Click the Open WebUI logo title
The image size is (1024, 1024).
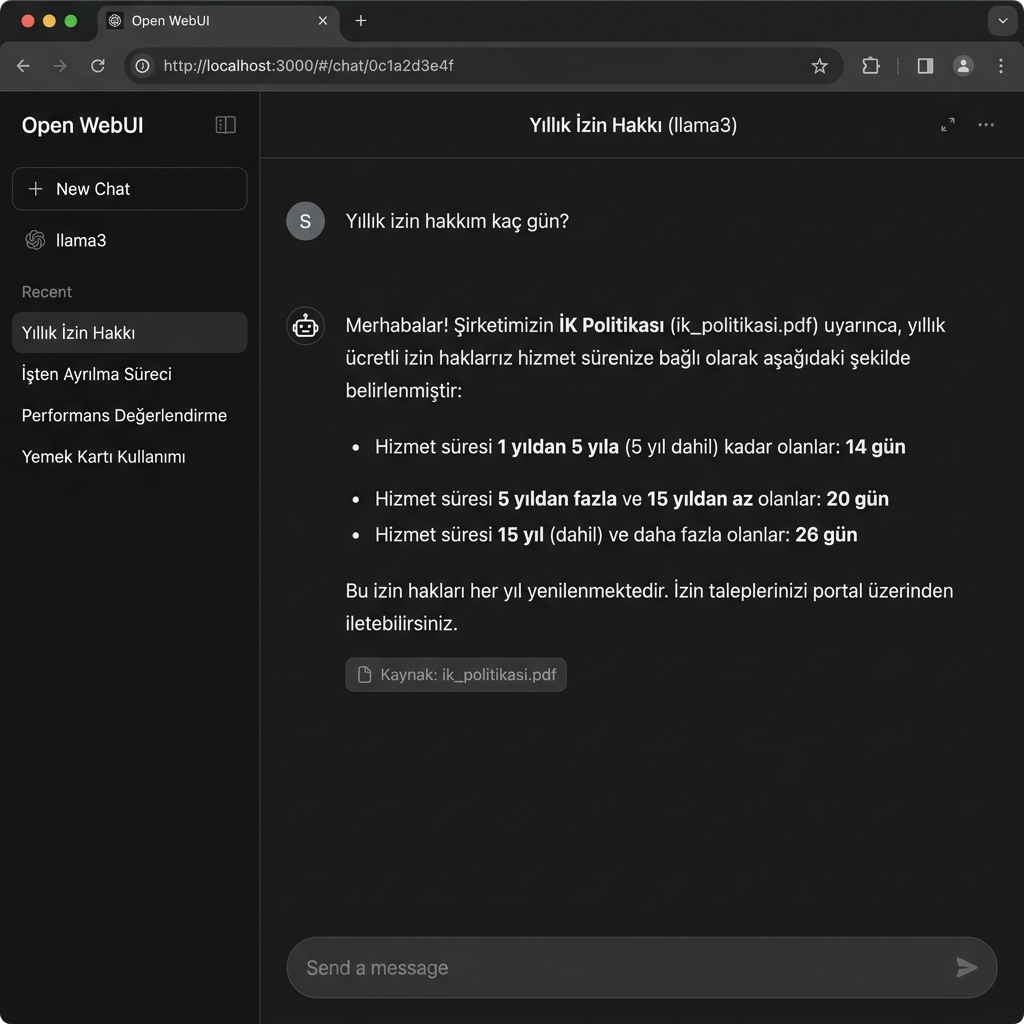(x=82, y=125)
